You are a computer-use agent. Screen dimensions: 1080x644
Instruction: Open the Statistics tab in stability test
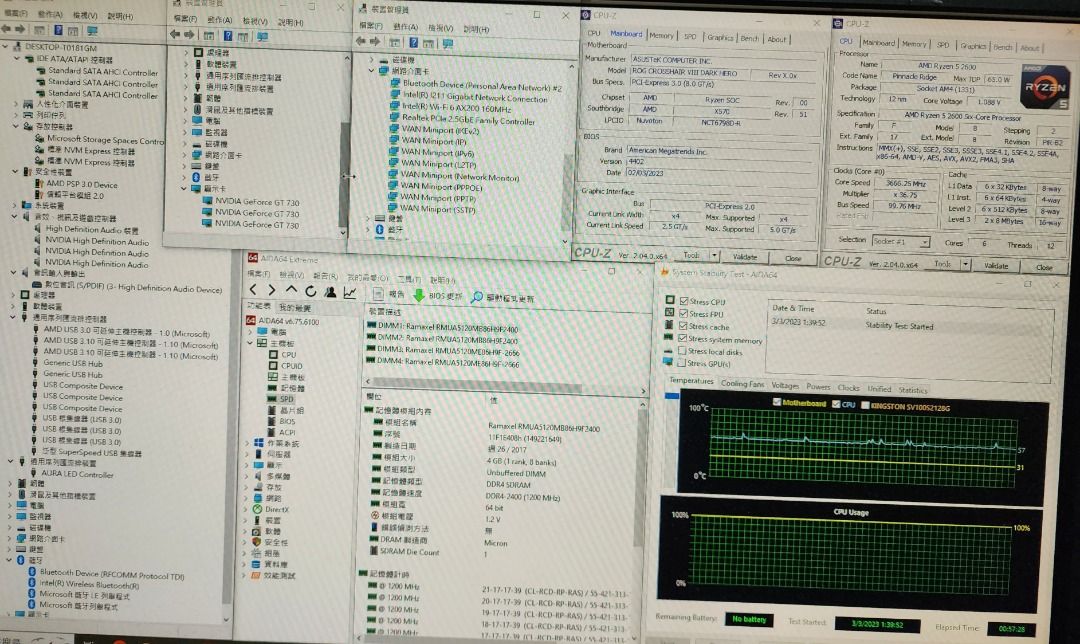[913, 390]
